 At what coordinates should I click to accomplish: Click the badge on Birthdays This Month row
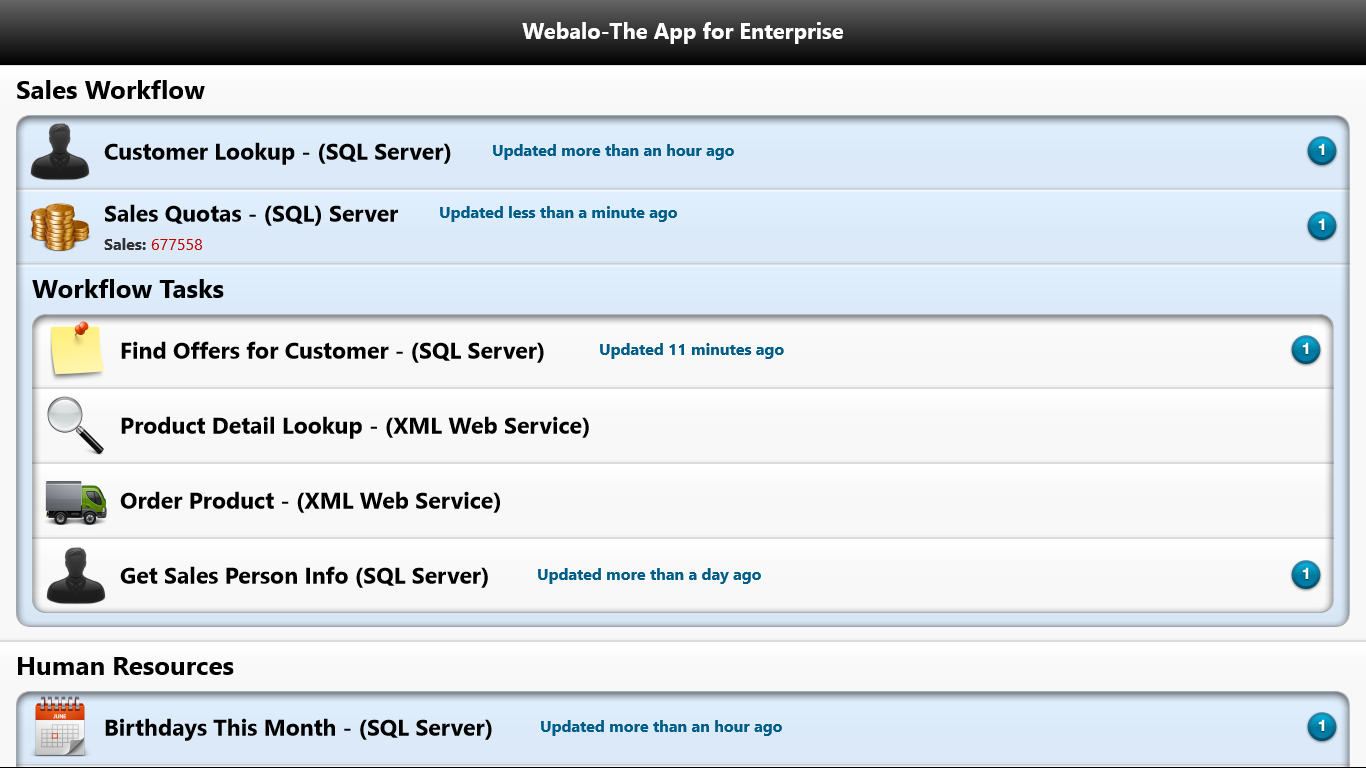[x=1321, y=727]
